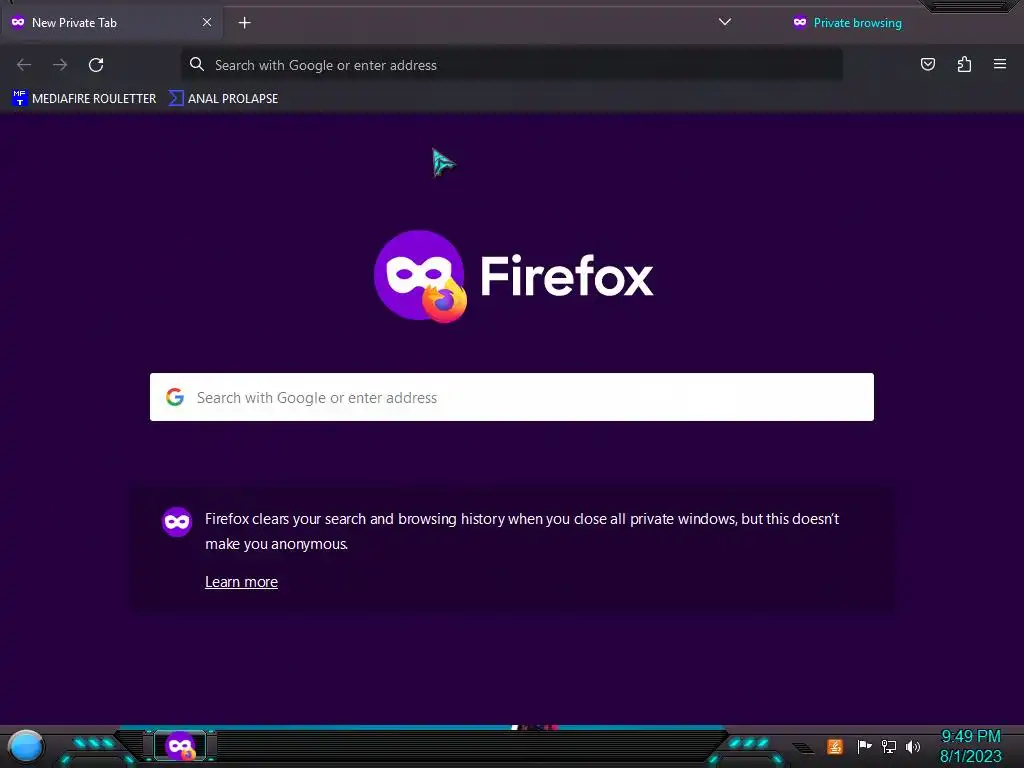The height and width of the screenshot is (768, 1024).
Task: Click the magnifier icon in address bar
Action: [x=197, y=64]
